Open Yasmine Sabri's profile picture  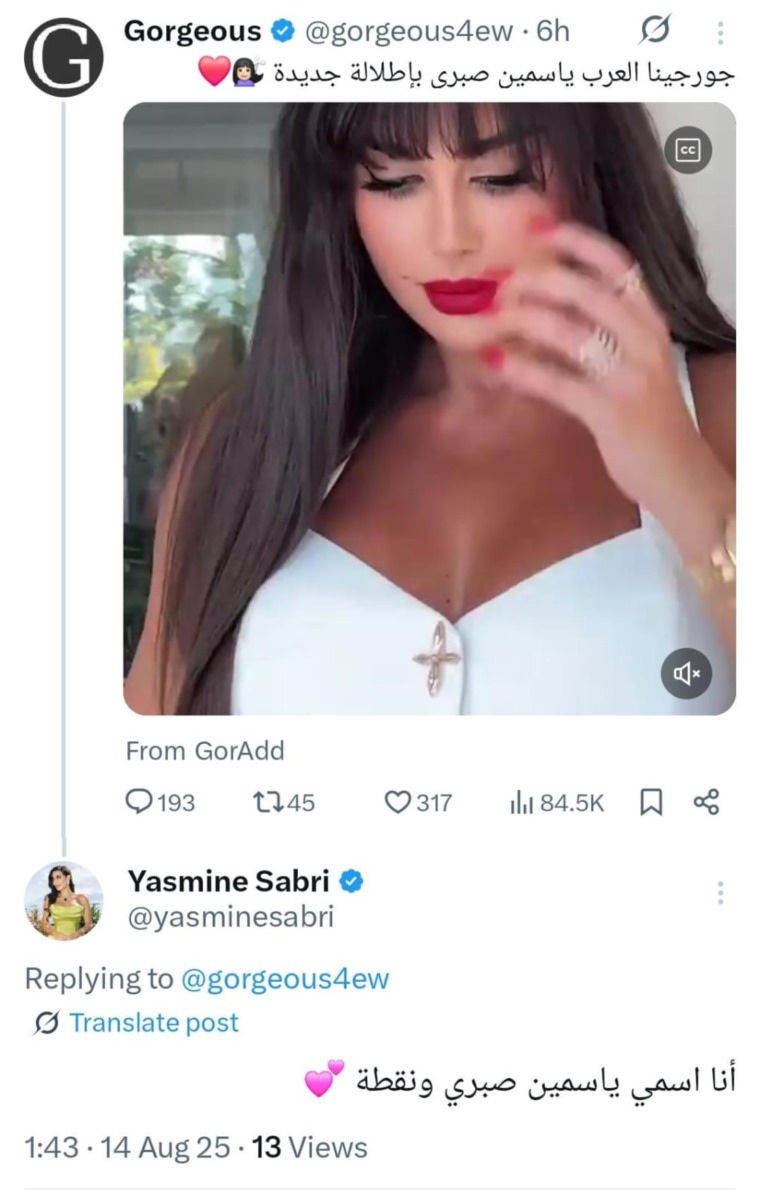point(63,901)
